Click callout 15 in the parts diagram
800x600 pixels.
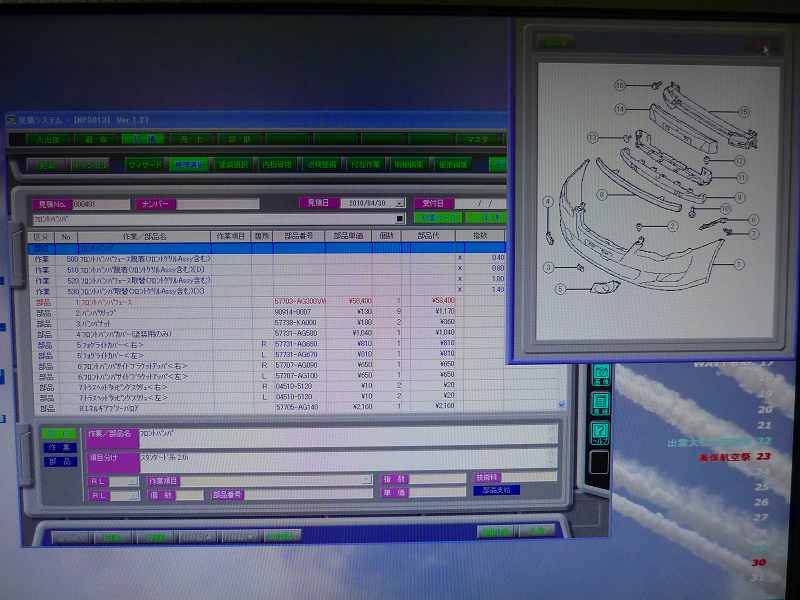(744, 111)
